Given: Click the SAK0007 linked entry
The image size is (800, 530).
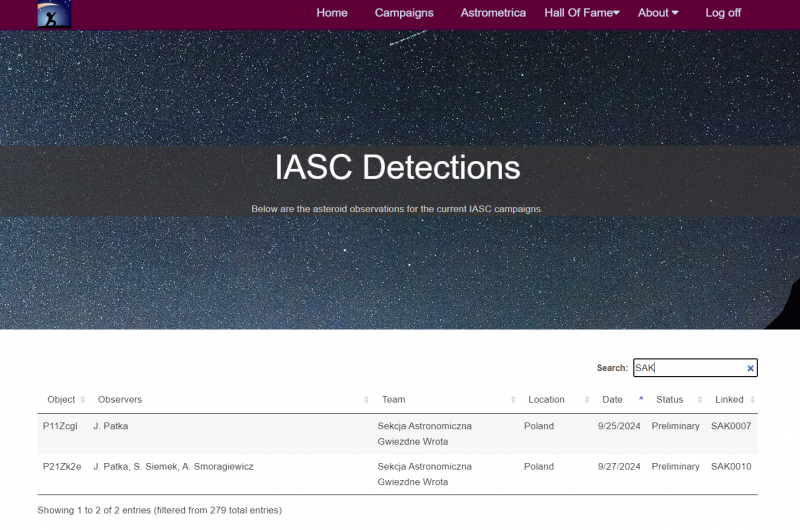Looking at the screenshot, I should tap(731, 426).
